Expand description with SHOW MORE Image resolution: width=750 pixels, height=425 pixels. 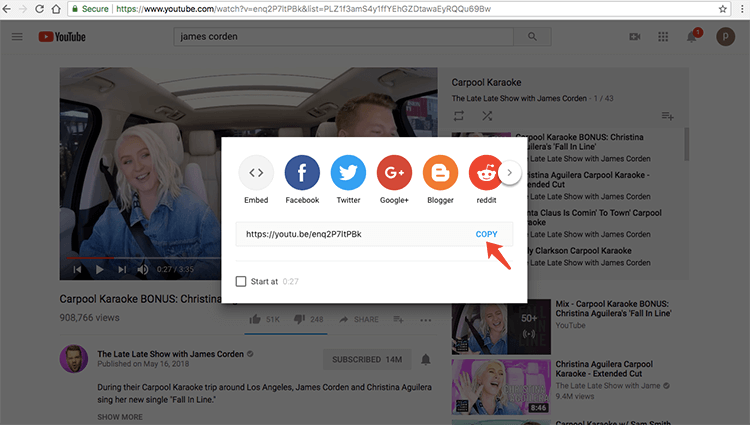(x=120, y=417)
